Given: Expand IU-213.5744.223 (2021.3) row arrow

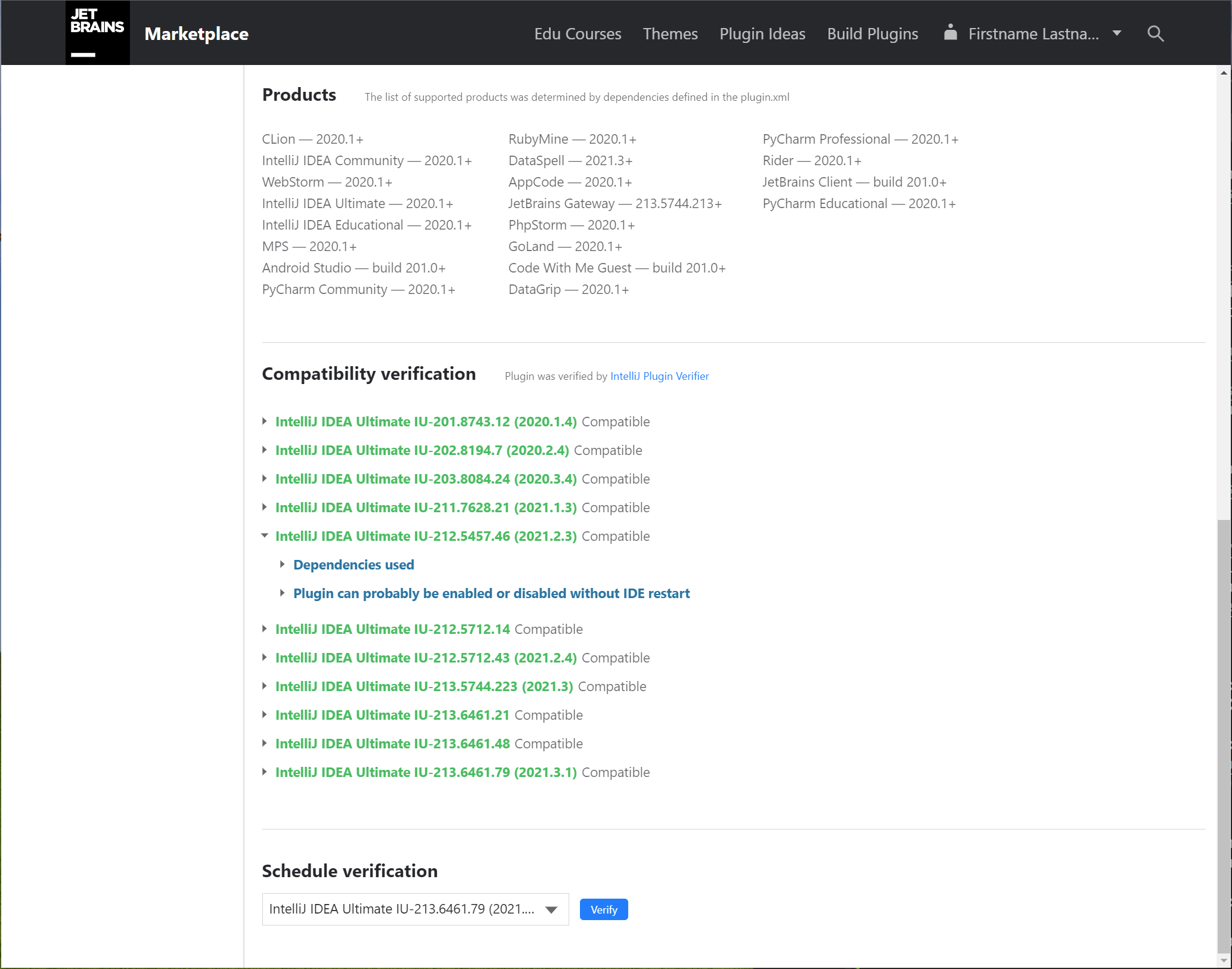Looking at the screenshot, I should point(265,686).
